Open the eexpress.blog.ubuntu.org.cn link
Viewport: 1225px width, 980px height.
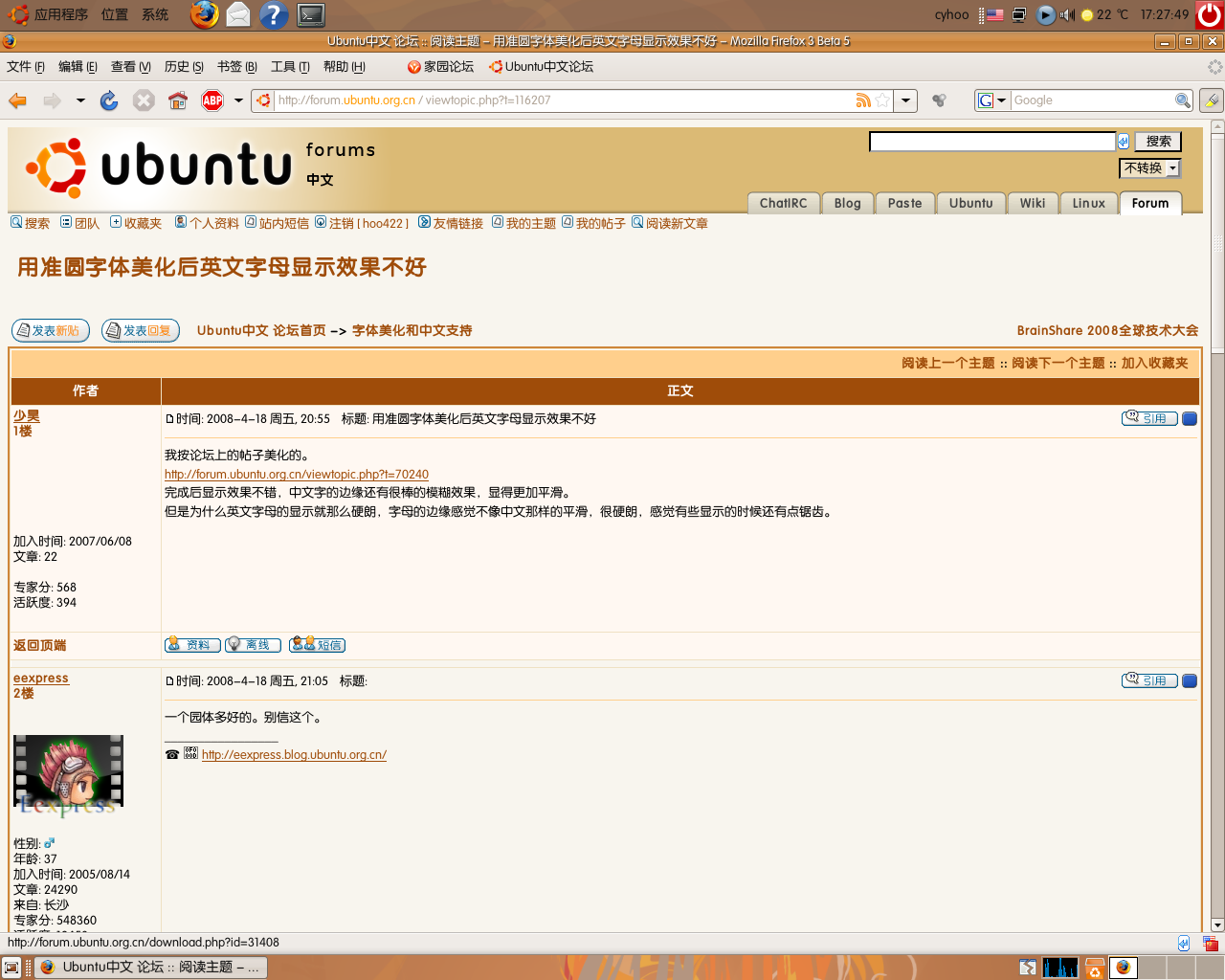(x=294, y=755)
